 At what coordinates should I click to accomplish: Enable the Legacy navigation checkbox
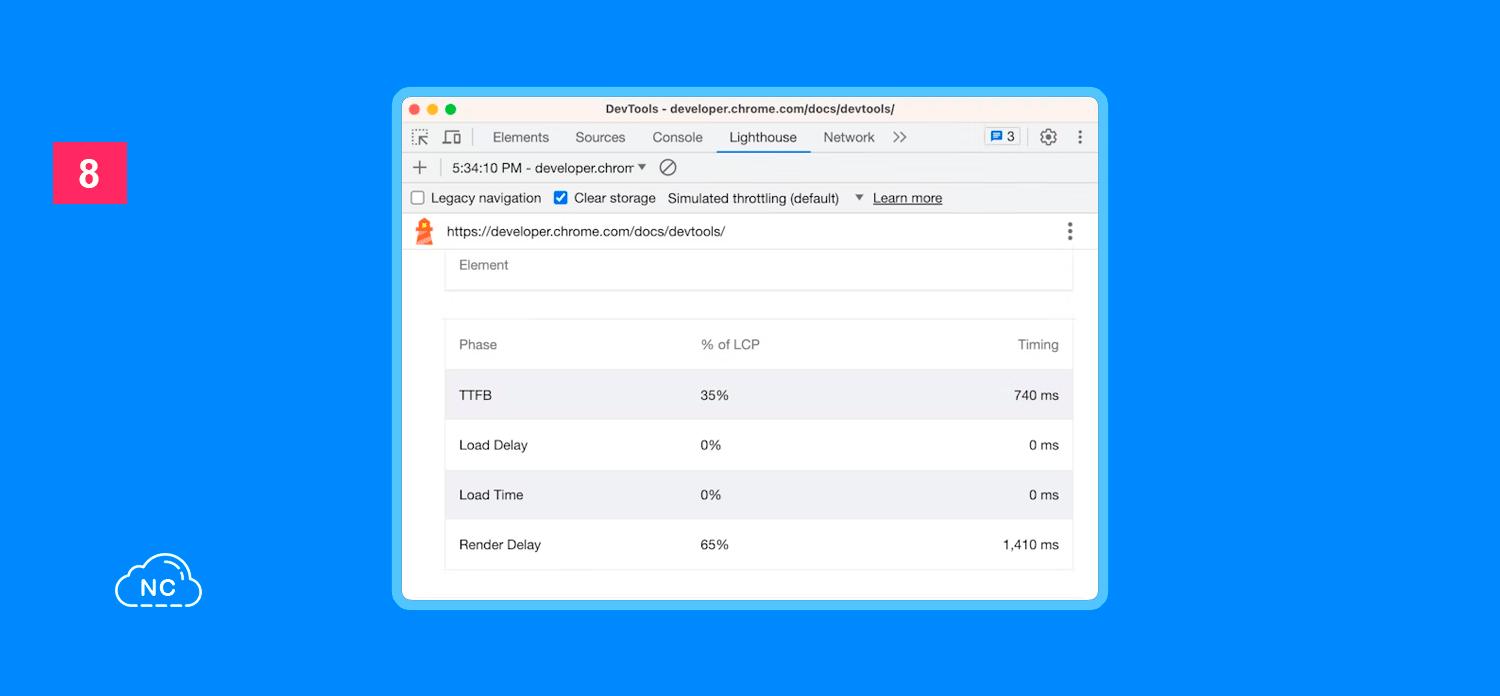418,198
